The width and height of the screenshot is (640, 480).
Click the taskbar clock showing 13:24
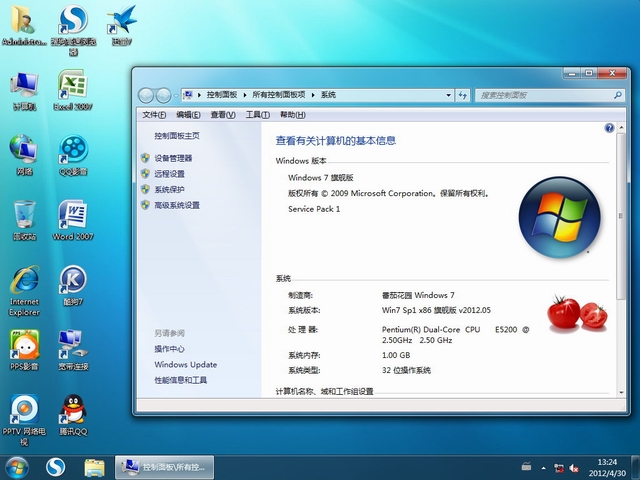(x=607, y=468)
